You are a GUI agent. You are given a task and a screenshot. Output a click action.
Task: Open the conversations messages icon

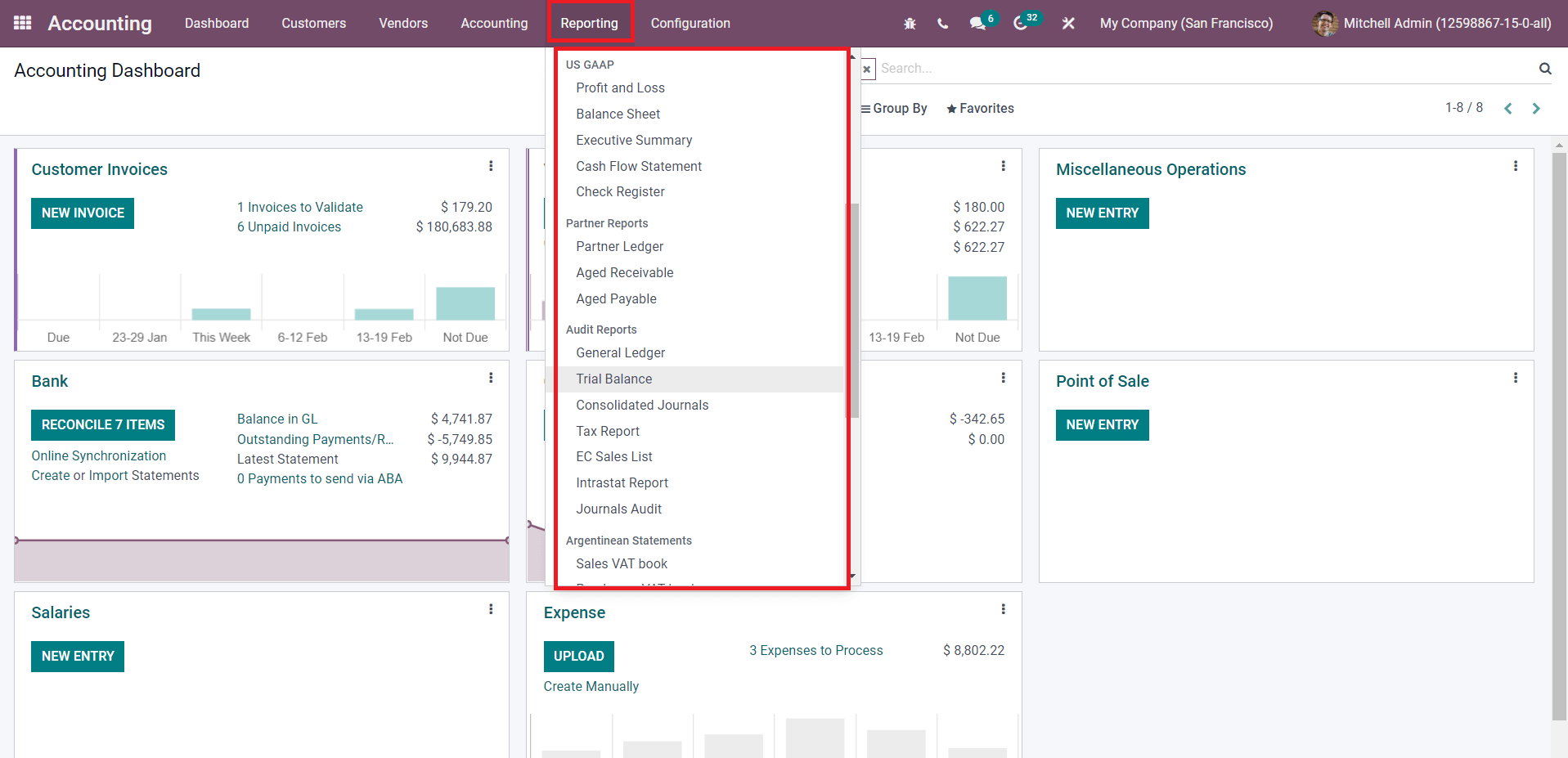tap(978, 24)
